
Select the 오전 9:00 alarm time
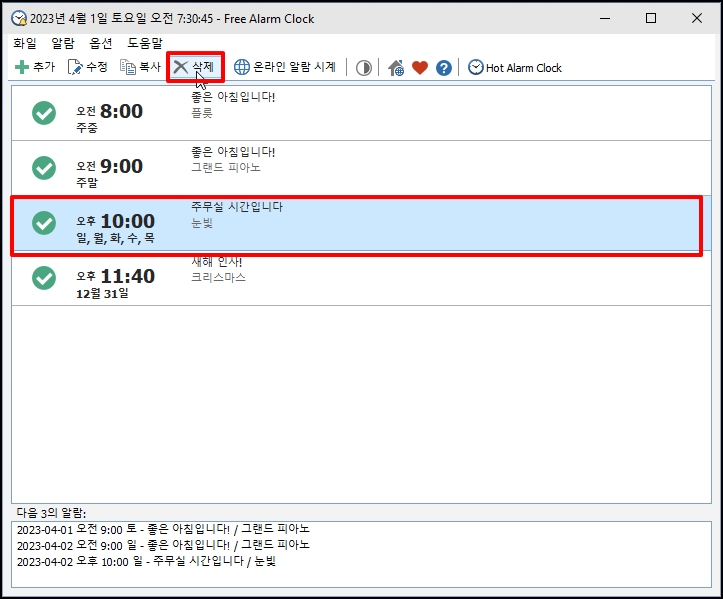point(110,166)
